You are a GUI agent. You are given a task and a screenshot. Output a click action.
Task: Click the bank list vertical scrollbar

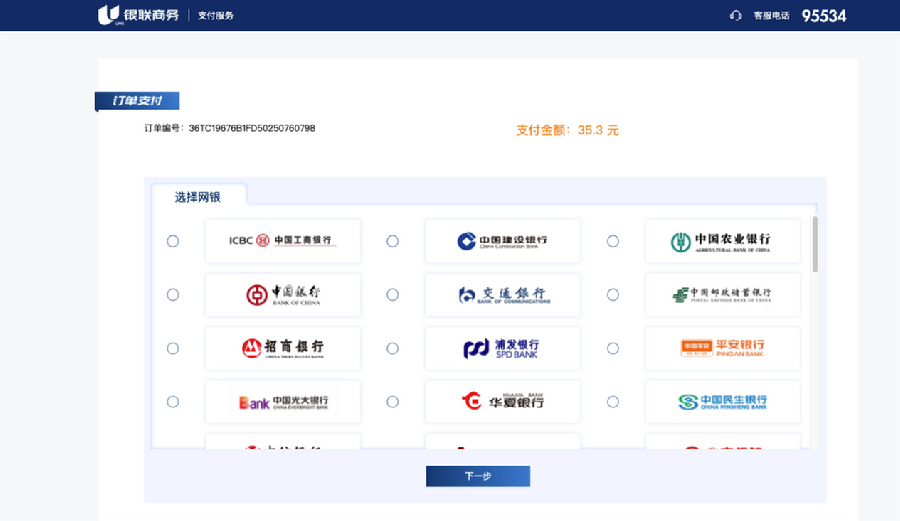tap(815, 244)
